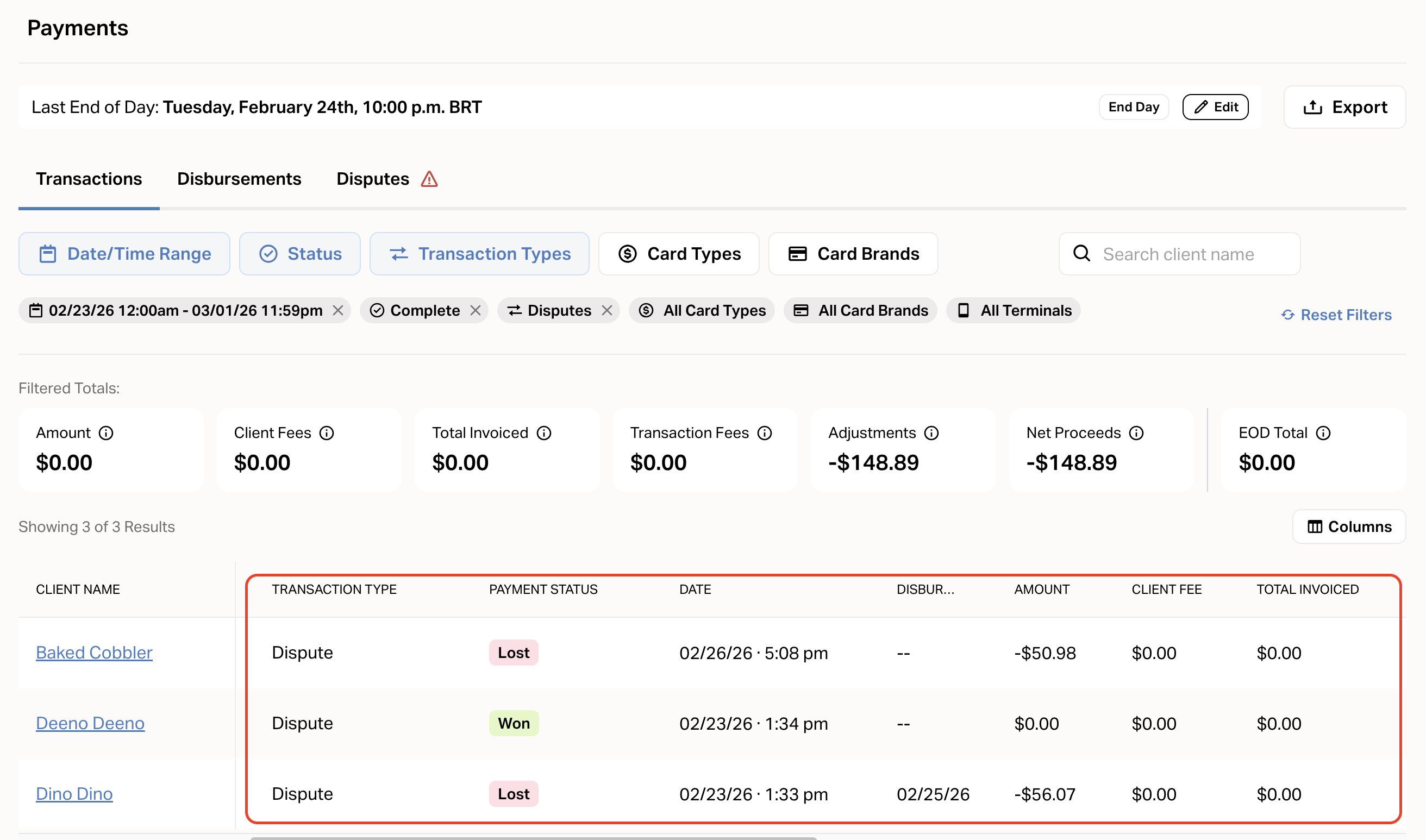Click the Amount info icon
The image size is (1426, 840).
point(106,433)
